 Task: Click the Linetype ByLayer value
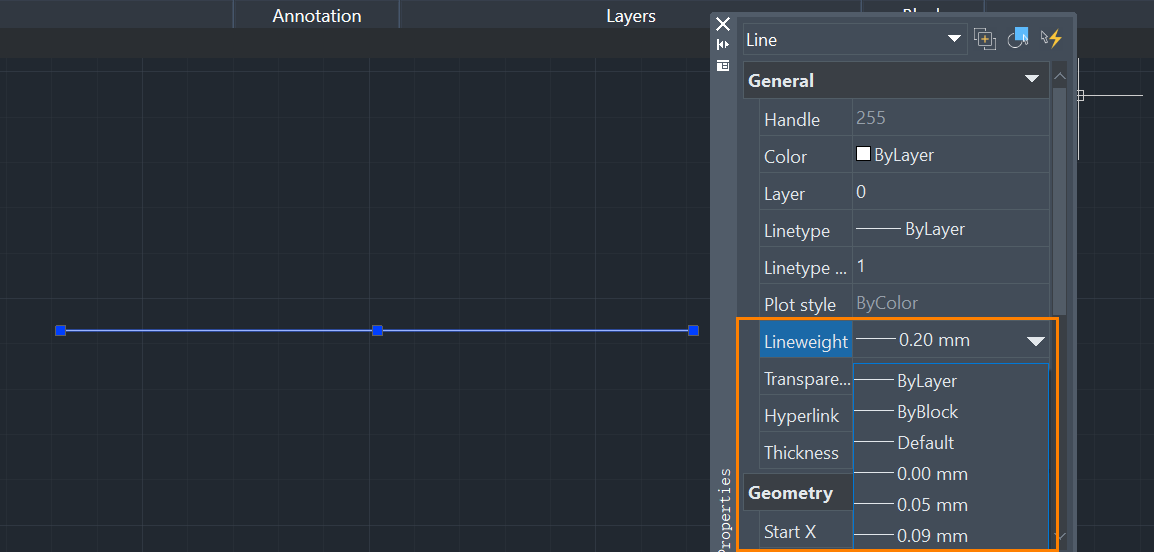tap(951, 229)
